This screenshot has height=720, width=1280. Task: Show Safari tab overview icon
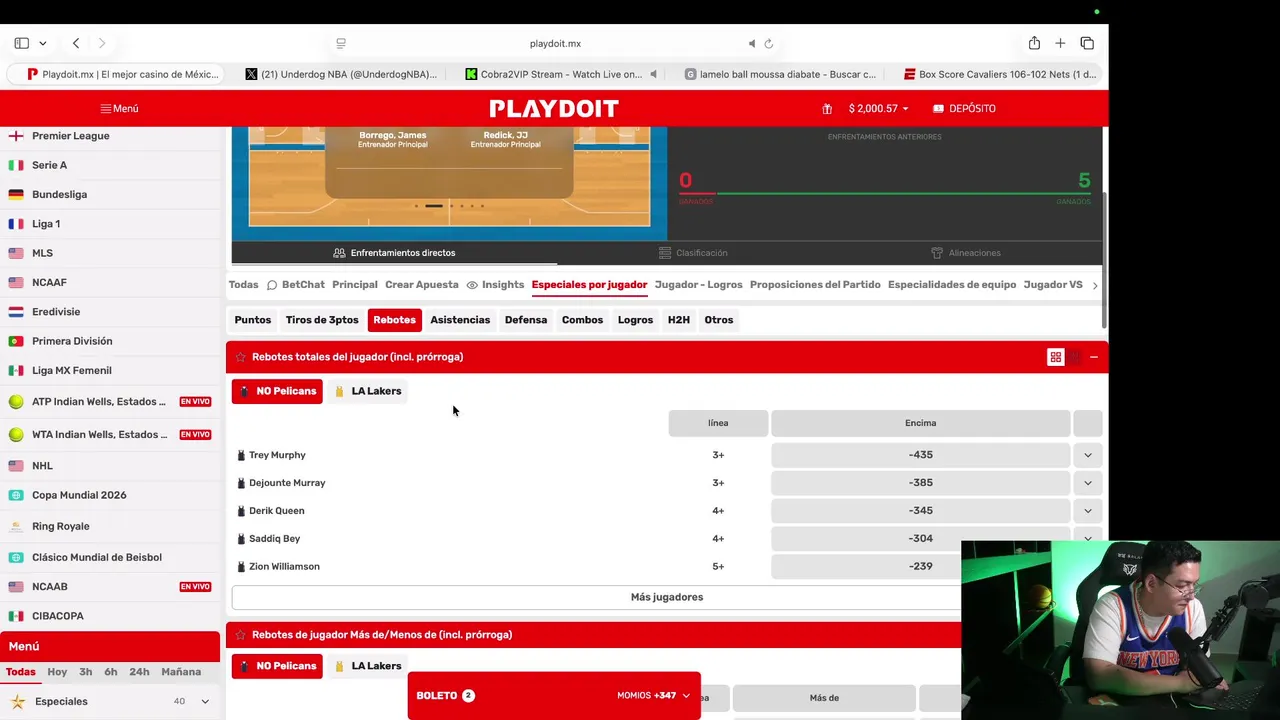pyautogui.click(x=1087, y=43)
